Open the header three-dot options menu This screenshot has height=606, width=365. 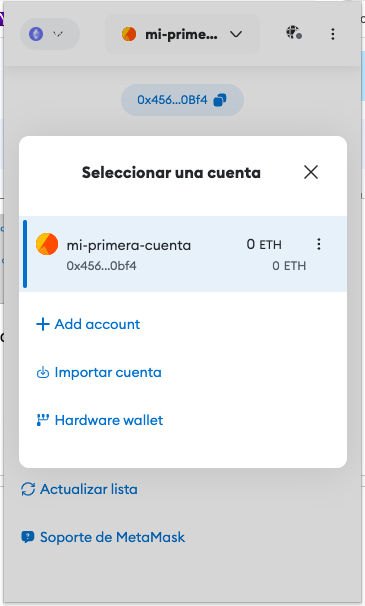coord(333,34)
